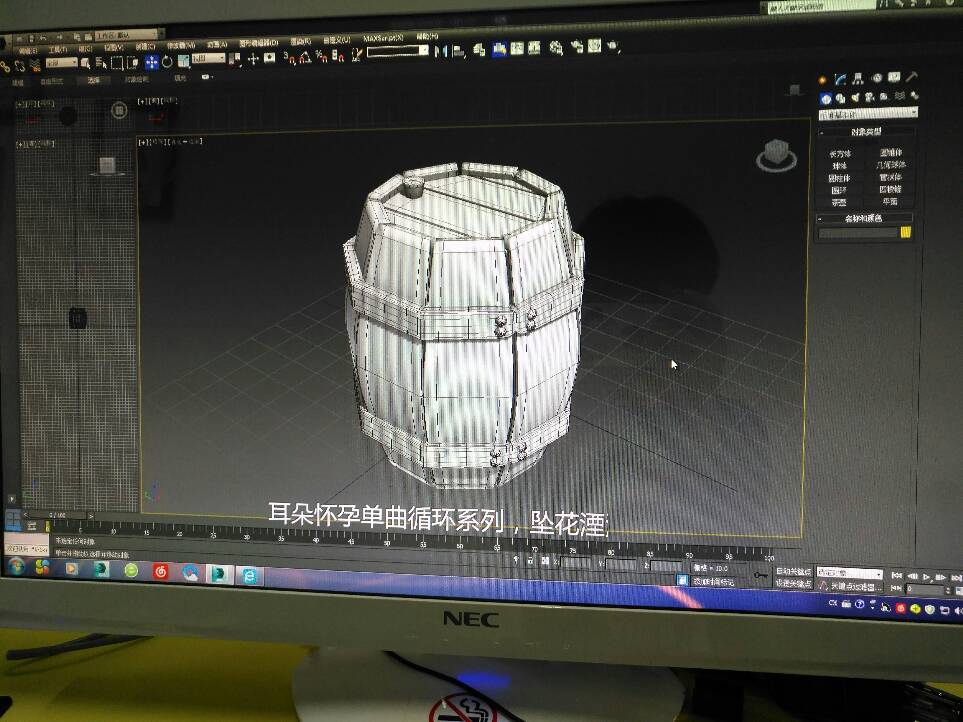Open the MAXScript(X) menu
The height and width of the screenshot is (722, 963).
[383, 38]
